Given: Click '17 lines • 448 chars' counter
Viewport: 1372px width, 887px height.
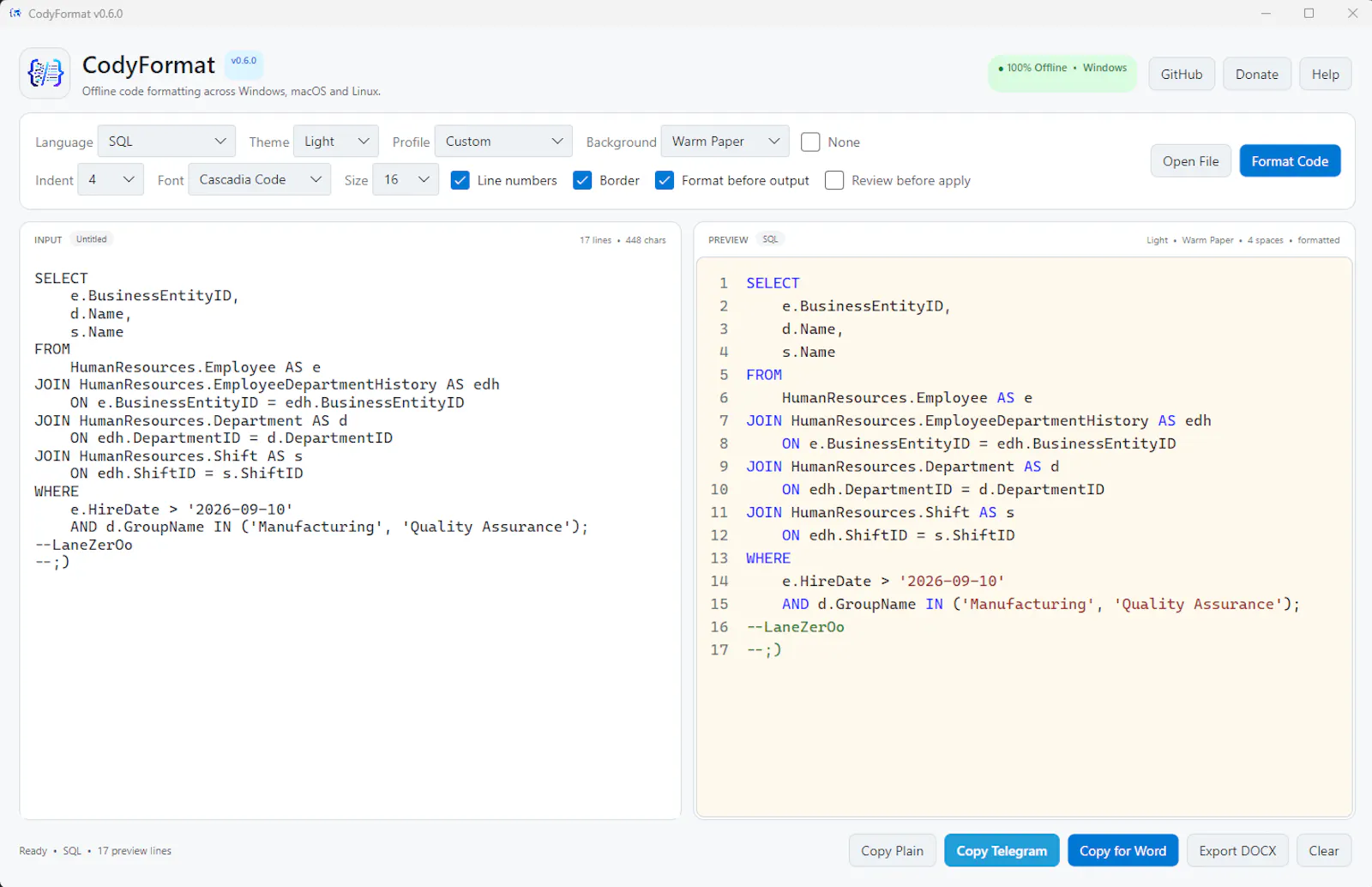Looking at the screenshot, I should click(x=623, y=240).
